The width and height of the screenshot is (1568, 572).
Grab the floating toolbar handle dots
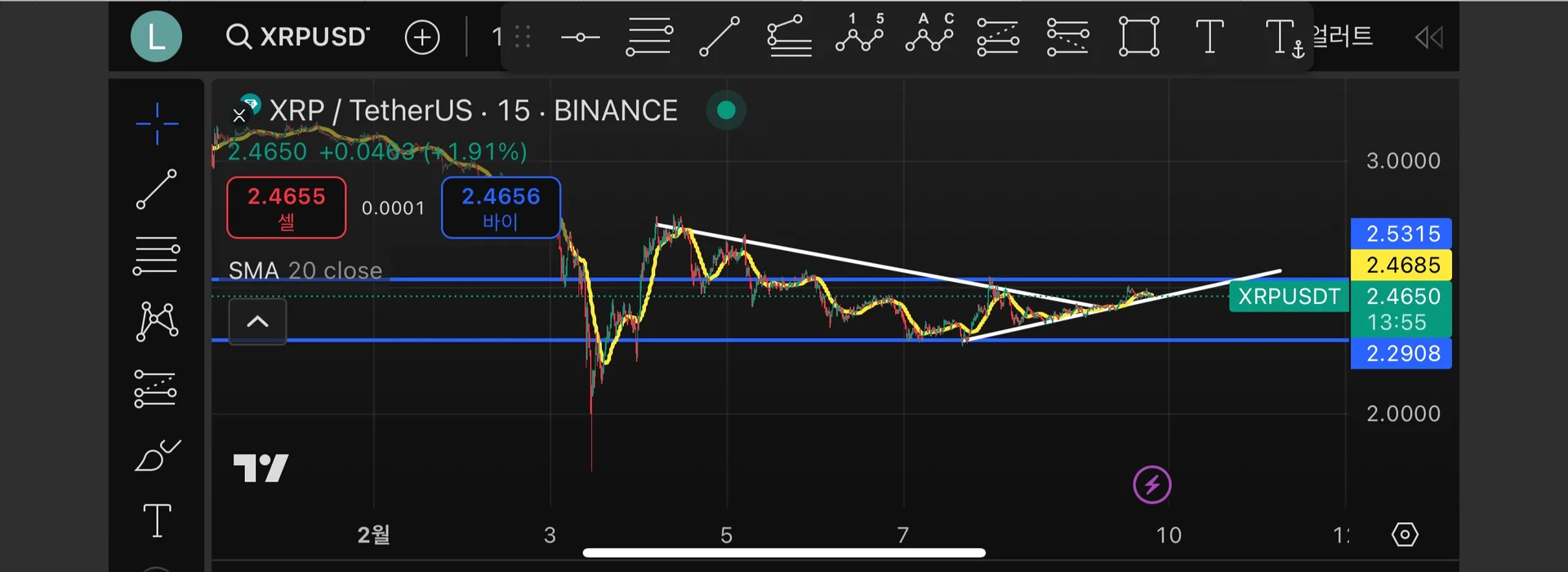point(523,37)
